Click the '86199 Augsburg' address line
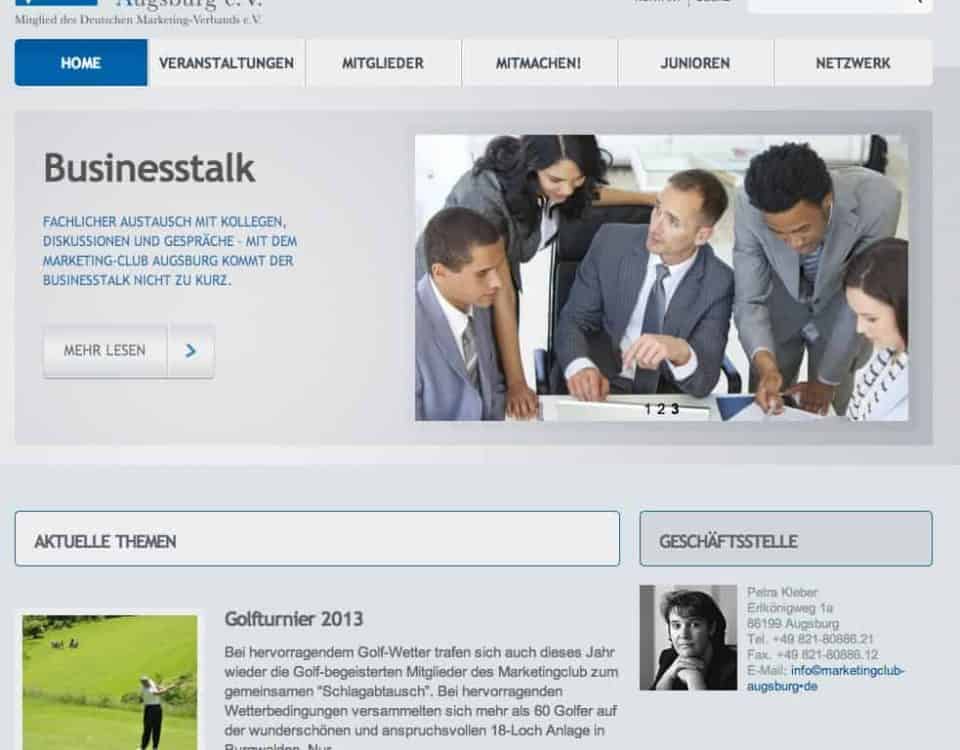The height and width of the screenshot is (750, 960). point(793,623)
